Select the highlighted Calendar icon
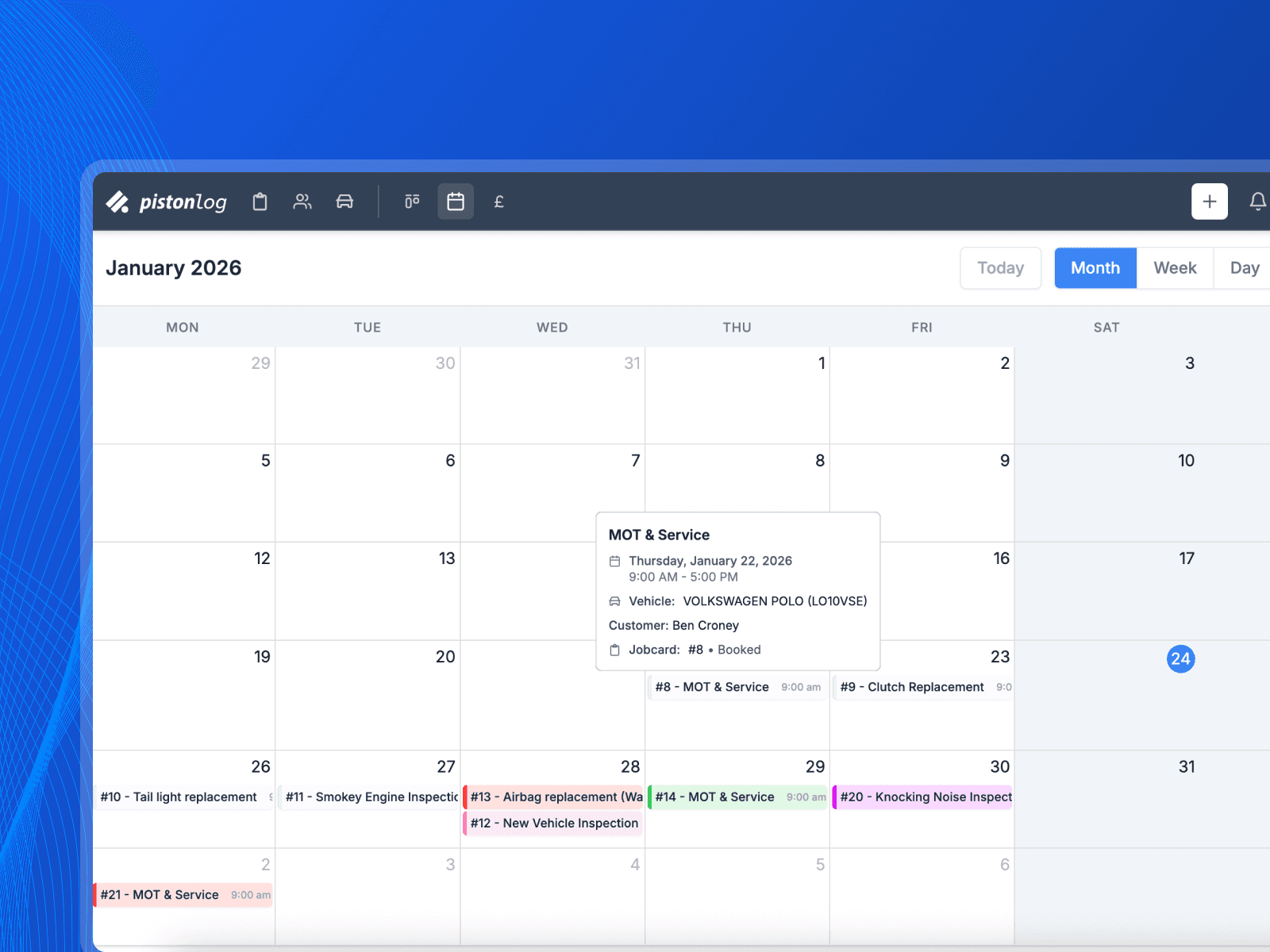The image size is (1270, 952). [x=456, y=202]
